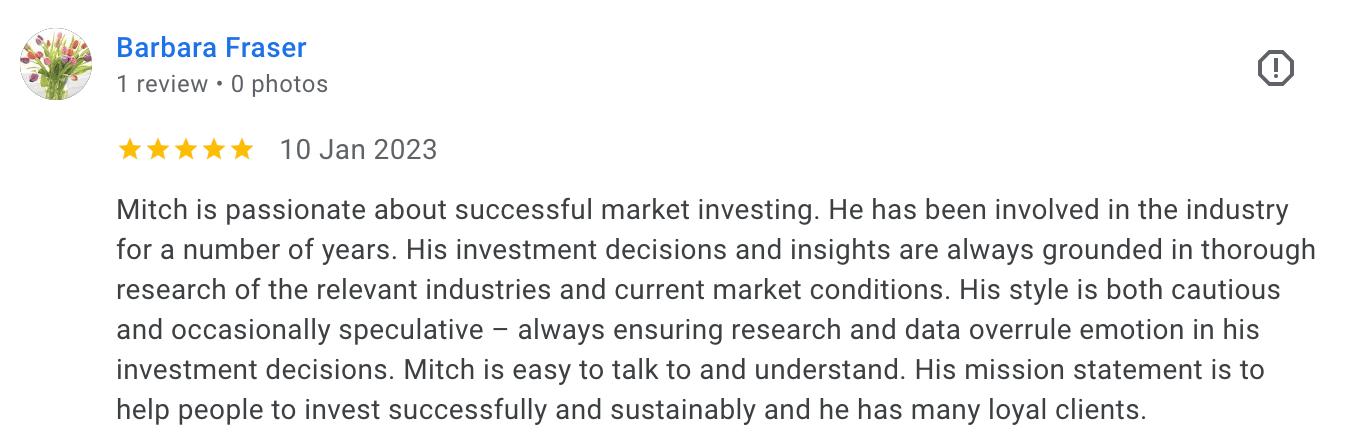Select the third rating star
The width and height of the screenshot is (1362, 446).
[x=185, y=150]
